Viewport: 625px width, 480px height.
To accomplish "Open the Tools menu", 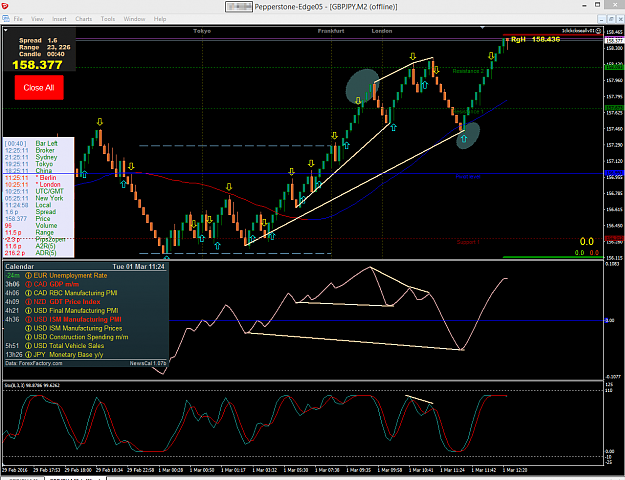I will click(x=108, y=19).
